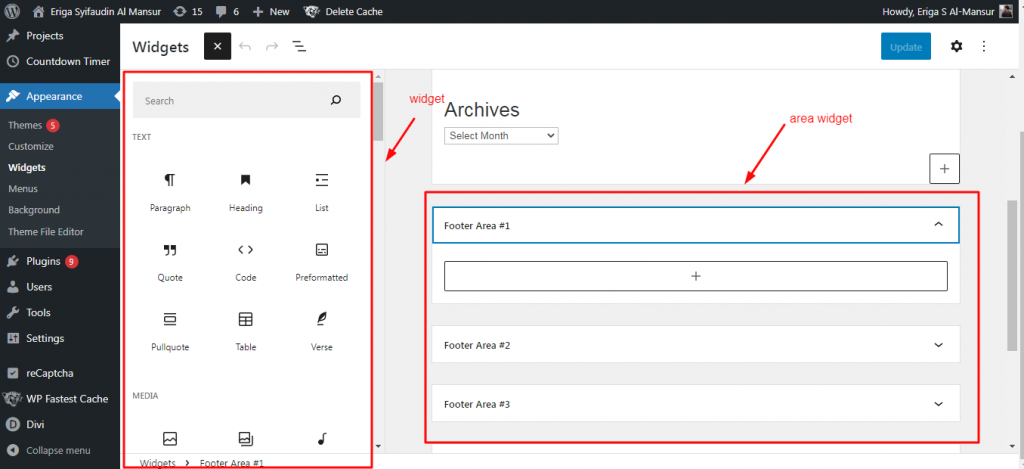Click the Widgets breadcrumb at the bottom
The image size is (1024, 469).
click(x=157, y=462)
